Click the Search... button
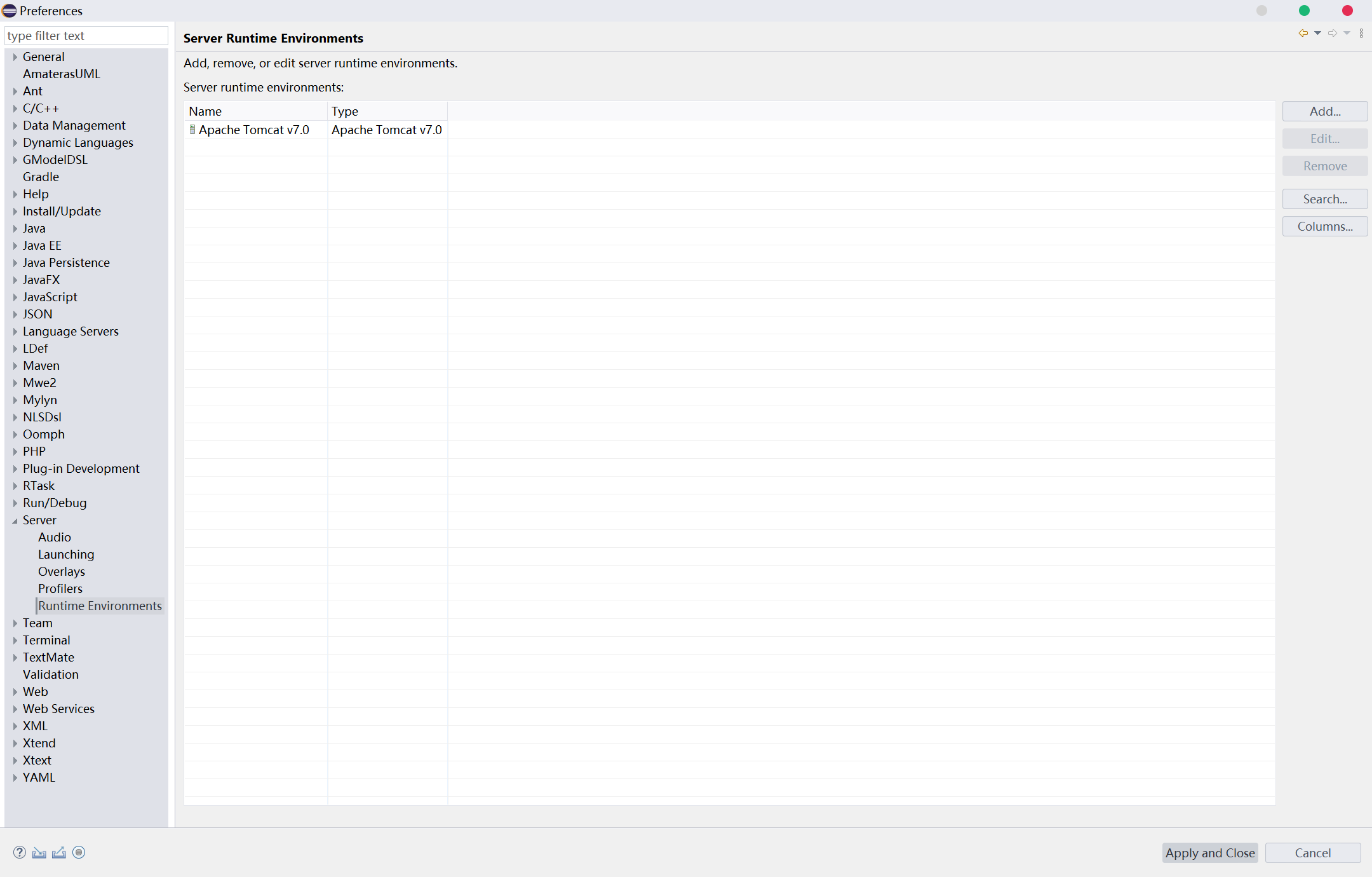The height and width of the screenshot is (877, 1372). [x=1325, y=199]
